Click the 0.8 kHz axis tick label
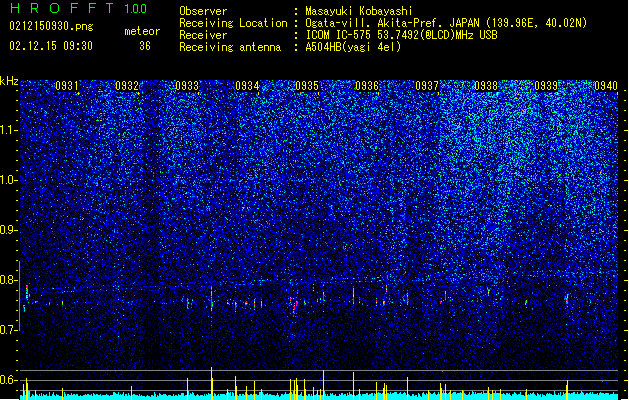This screenshot has width=629, height=400. click(9, 280)
